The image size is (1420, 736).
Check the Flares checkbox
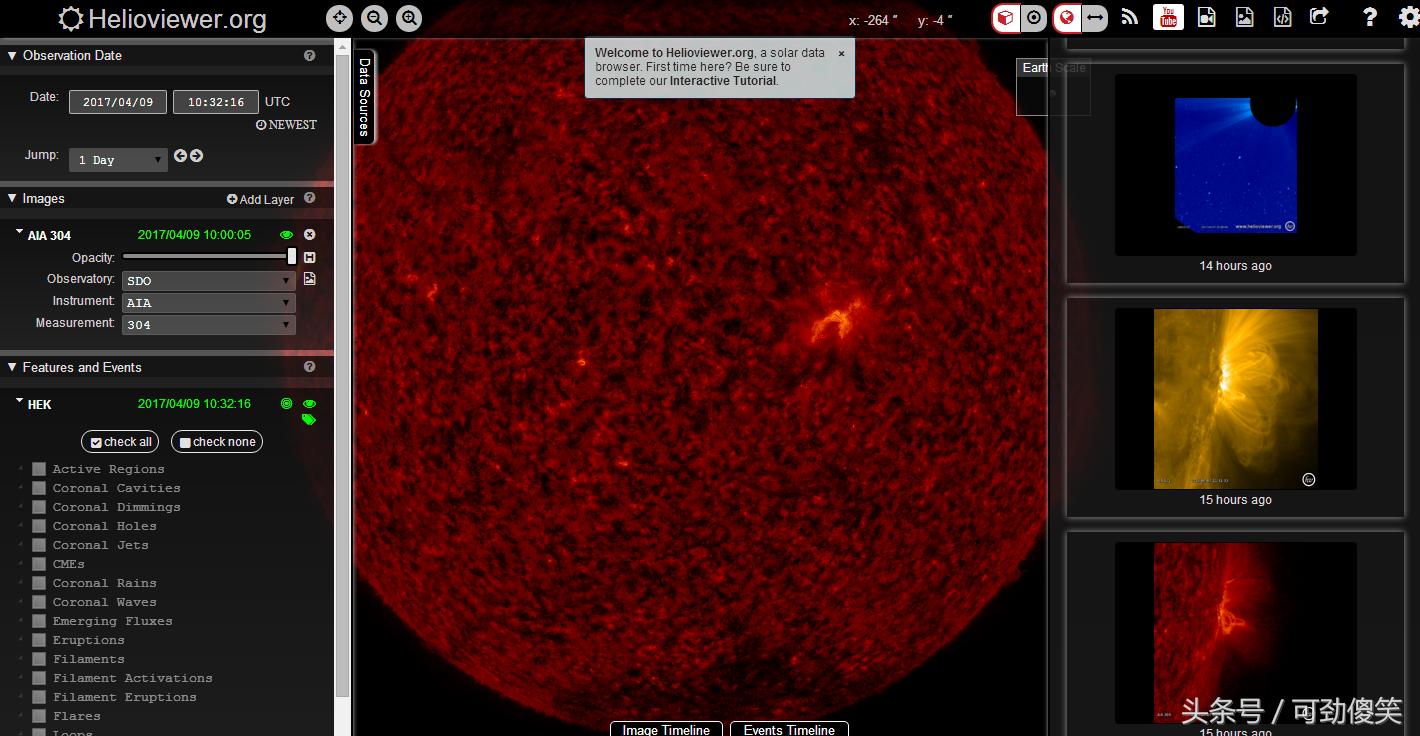(x=39, y=716)
